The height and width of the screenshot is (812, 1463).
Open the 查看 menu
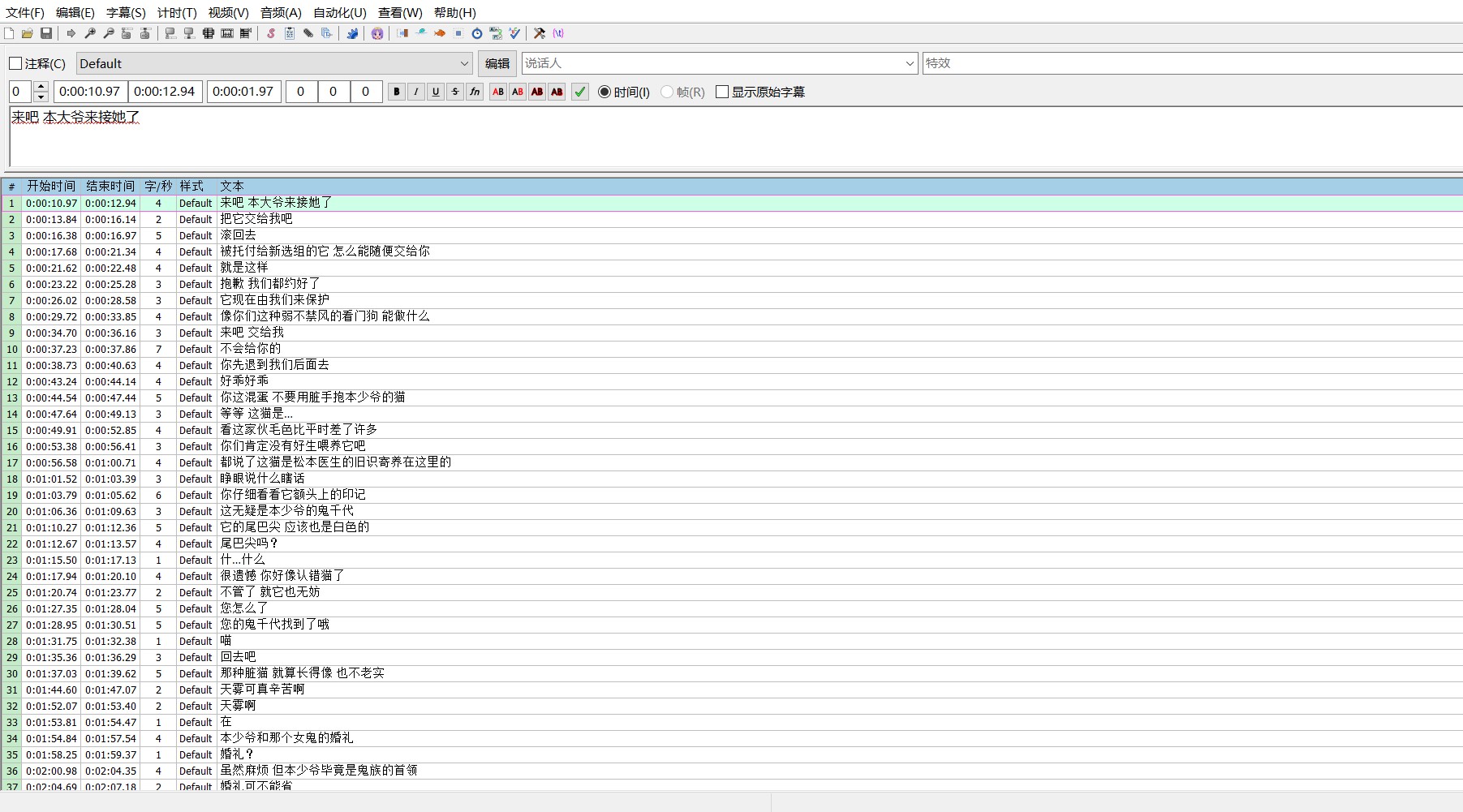[400, 13]
